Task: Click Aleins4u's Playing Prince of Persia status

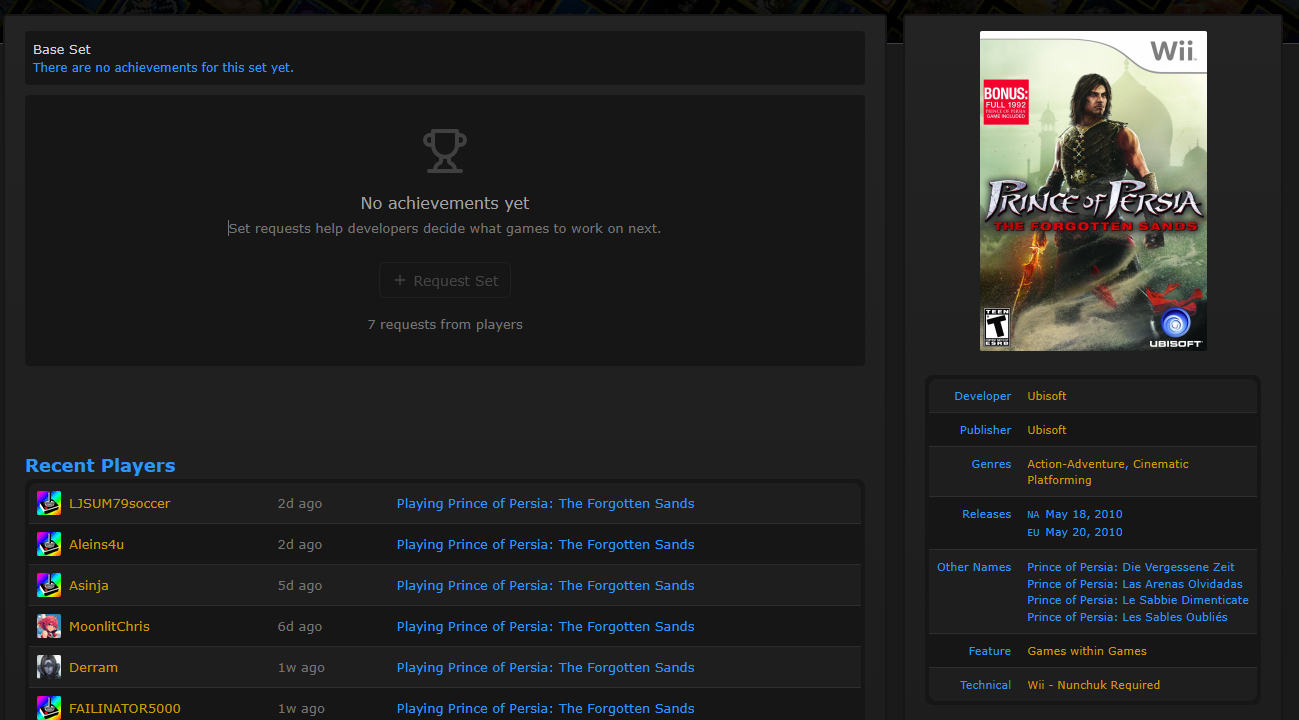Action: click(545, 544)
